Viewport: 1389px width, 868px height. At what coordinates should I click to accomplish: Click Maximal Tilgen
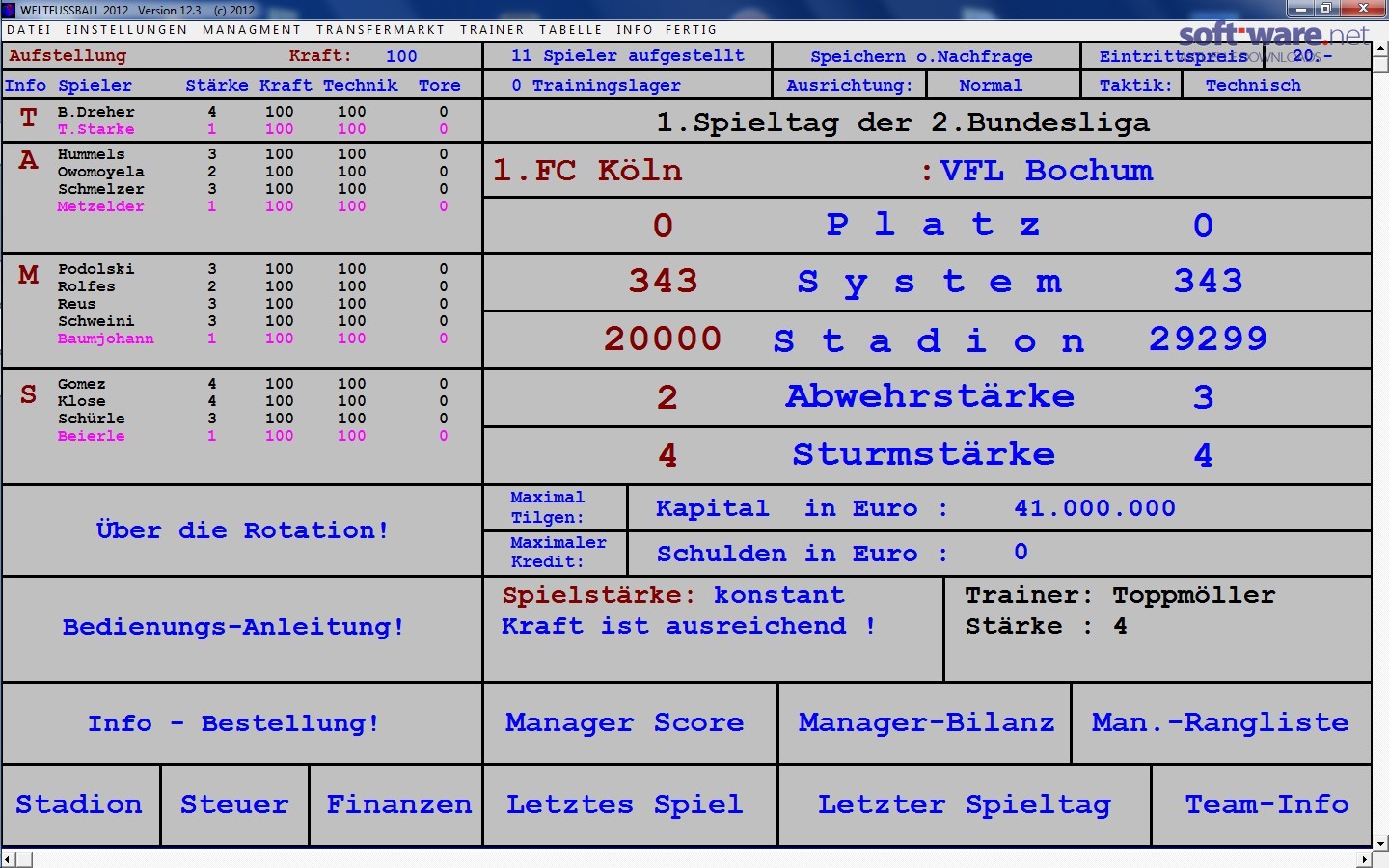[555, 507]
